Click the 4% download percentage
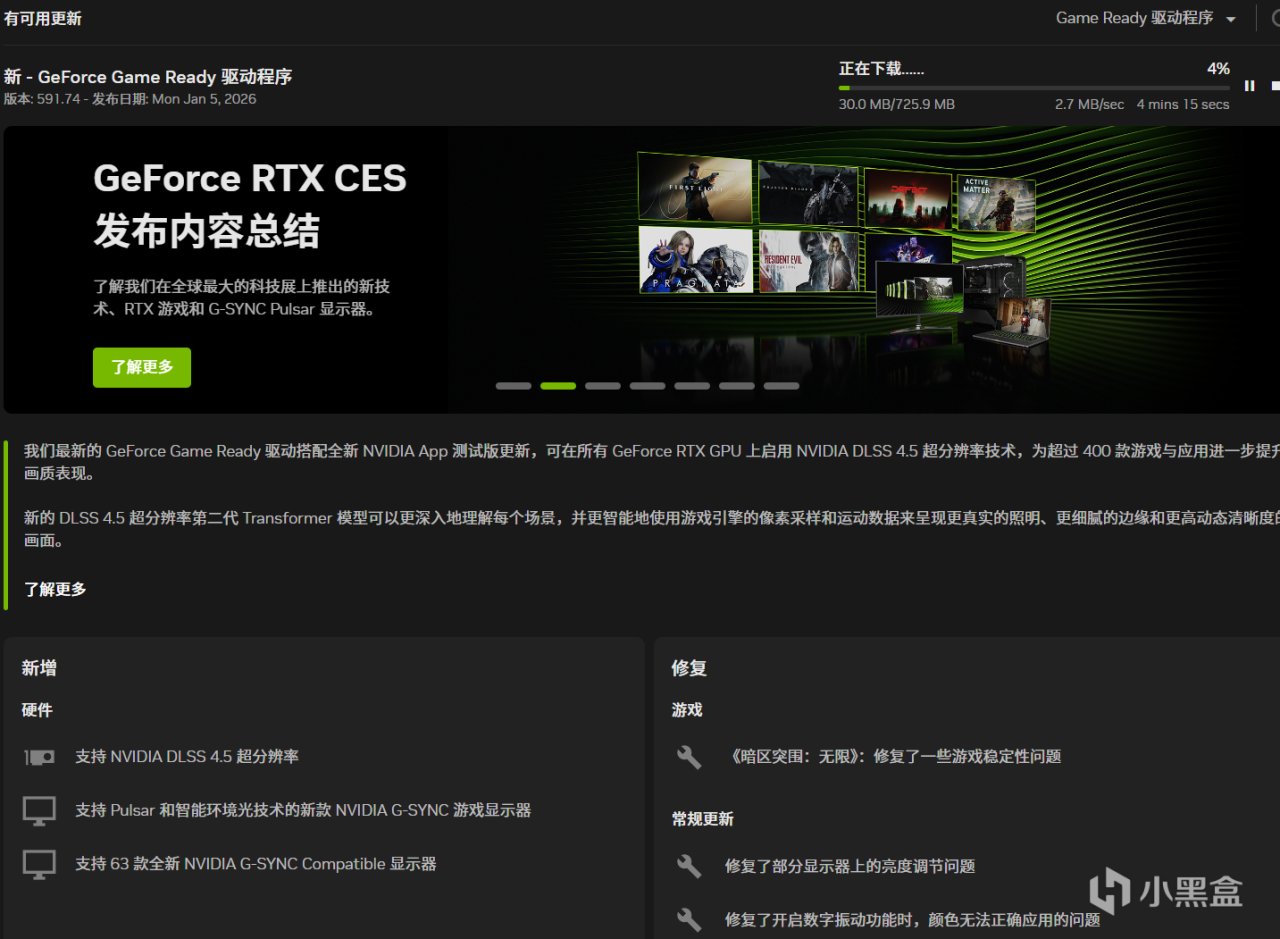This screenshot has height=939, width=1280. (x=1218, y=69)
